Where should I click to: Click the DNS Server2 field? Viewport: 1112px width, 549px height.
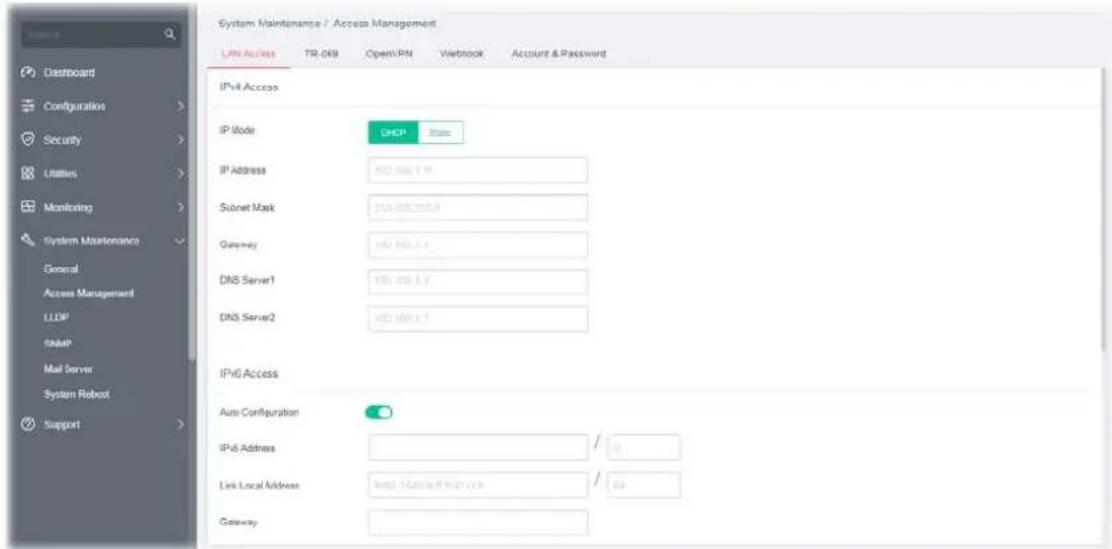click(478, 319)
